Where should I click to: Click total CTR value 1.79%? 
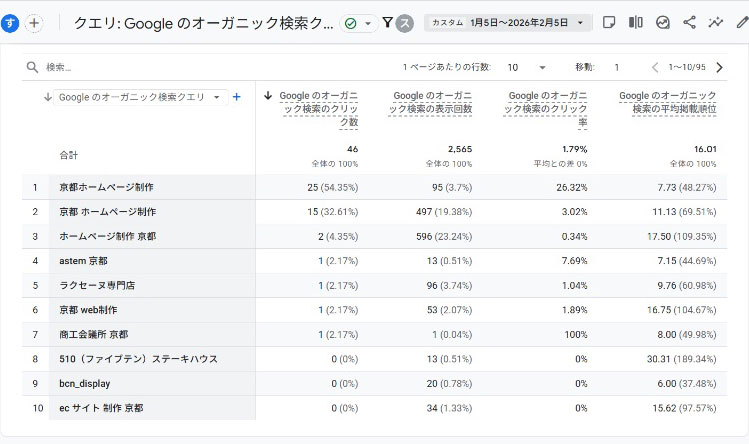click(575, 149)
